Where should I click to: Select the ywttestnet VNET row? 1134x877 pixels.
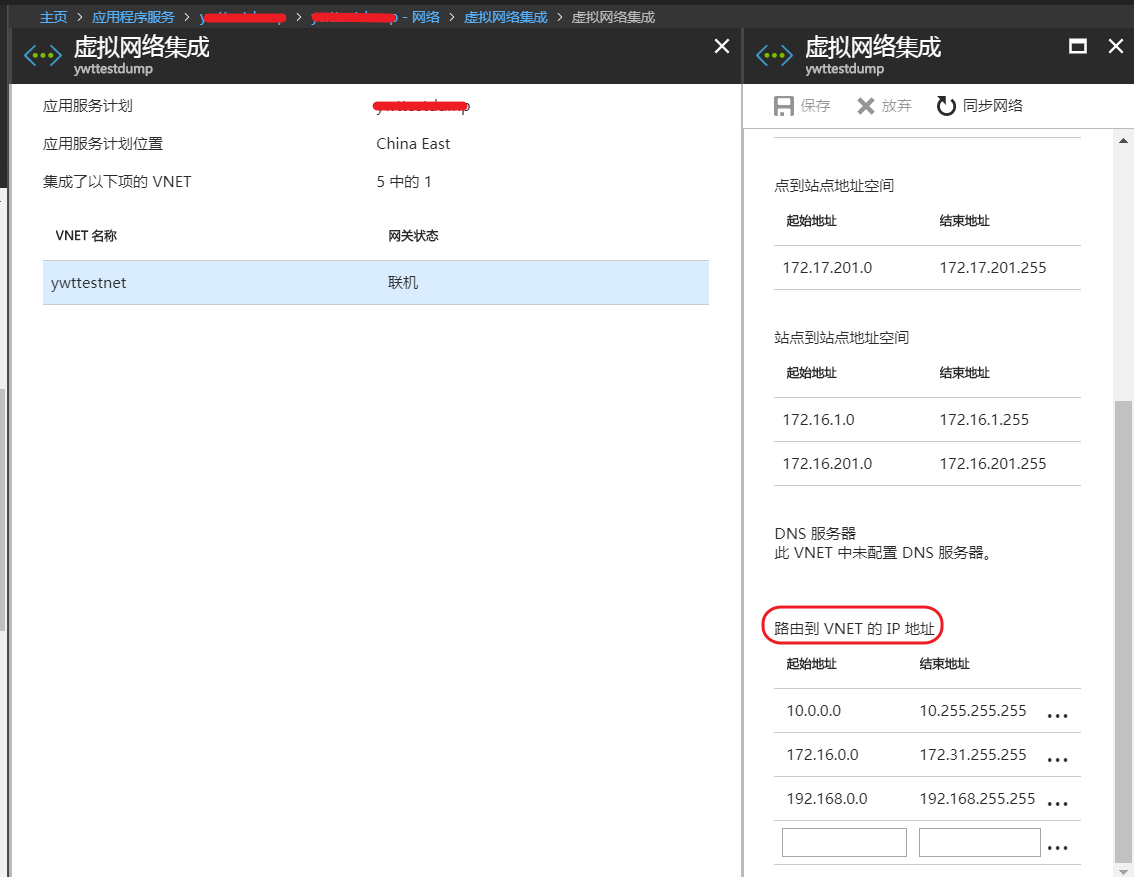point(375,283)
